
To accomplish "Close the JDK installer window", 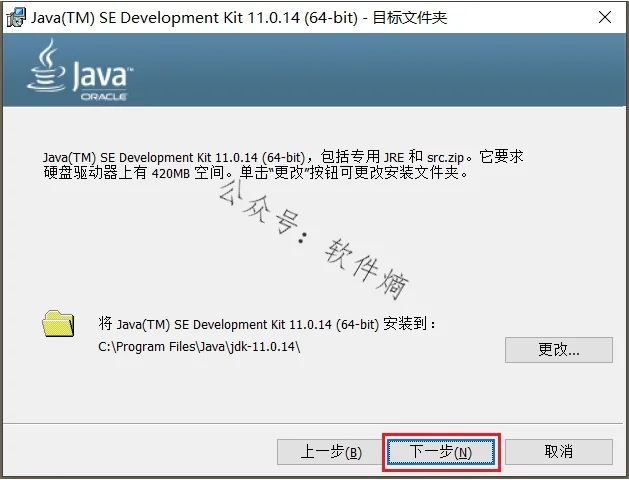I will coord(604,17).
